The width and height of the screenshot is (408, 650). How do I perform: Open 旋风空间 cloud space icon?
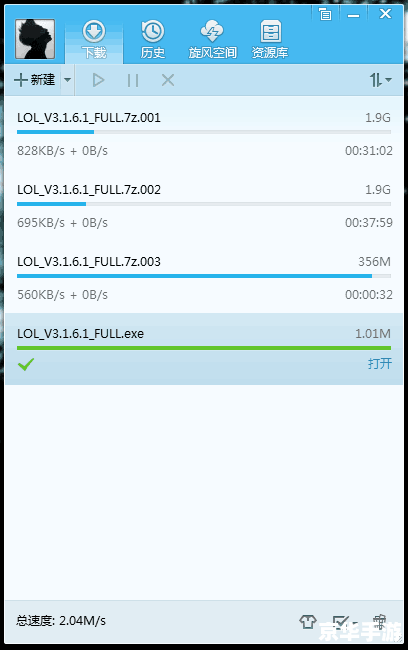pyautogui.click(x=212, y=40)
